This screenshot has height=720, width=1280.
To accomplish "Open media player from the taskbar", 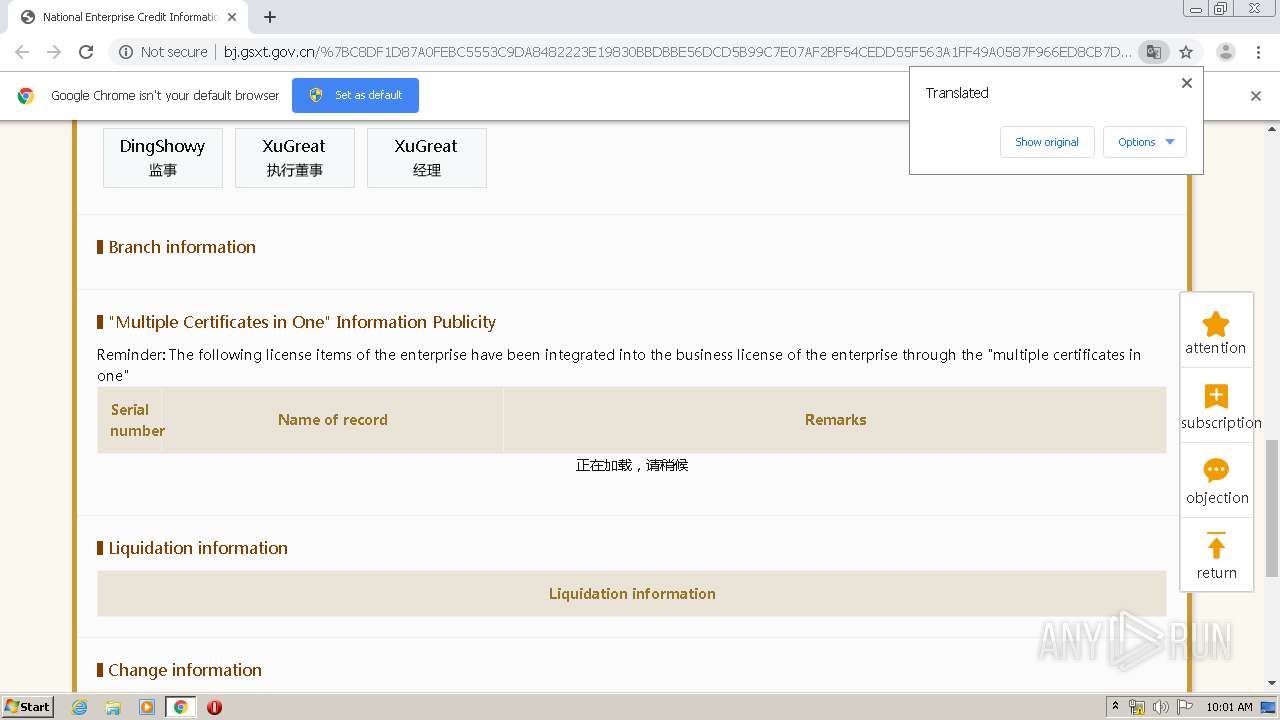I will tap(147, 707).
